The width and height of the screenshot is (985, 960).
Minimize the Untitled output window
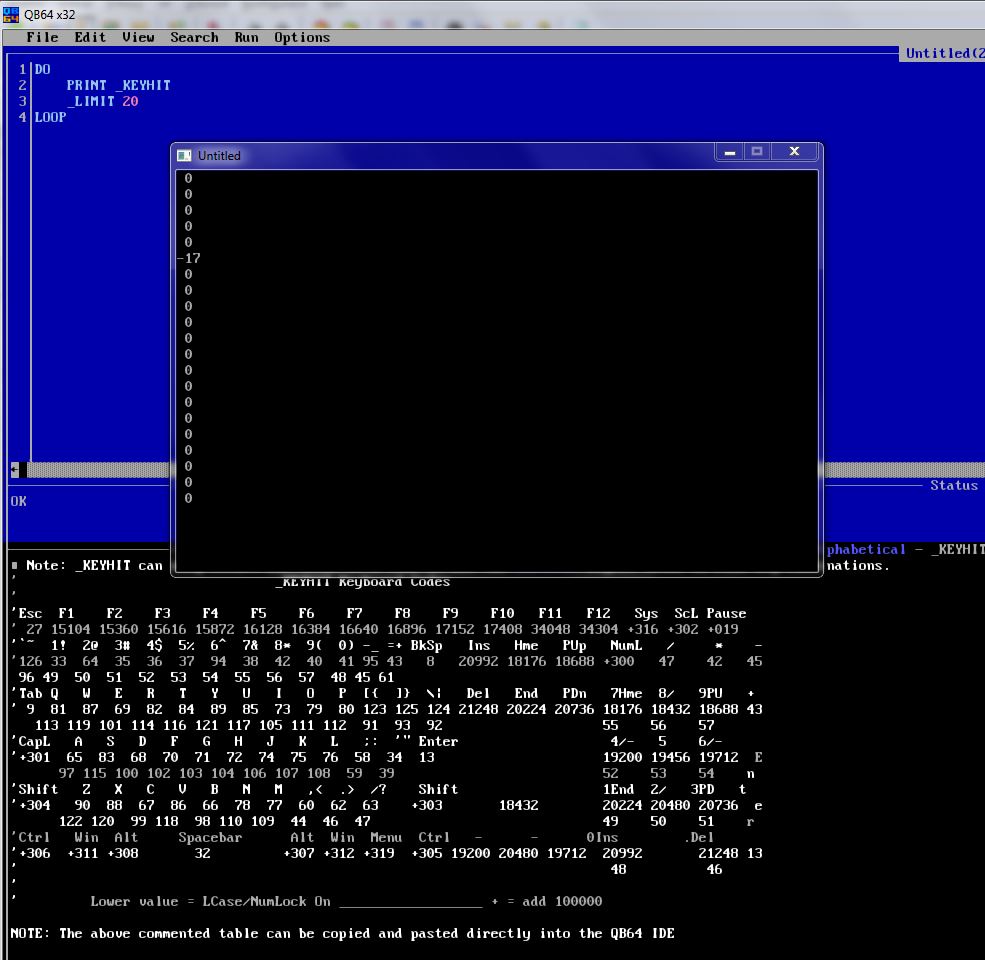click(x=729, y=152)
